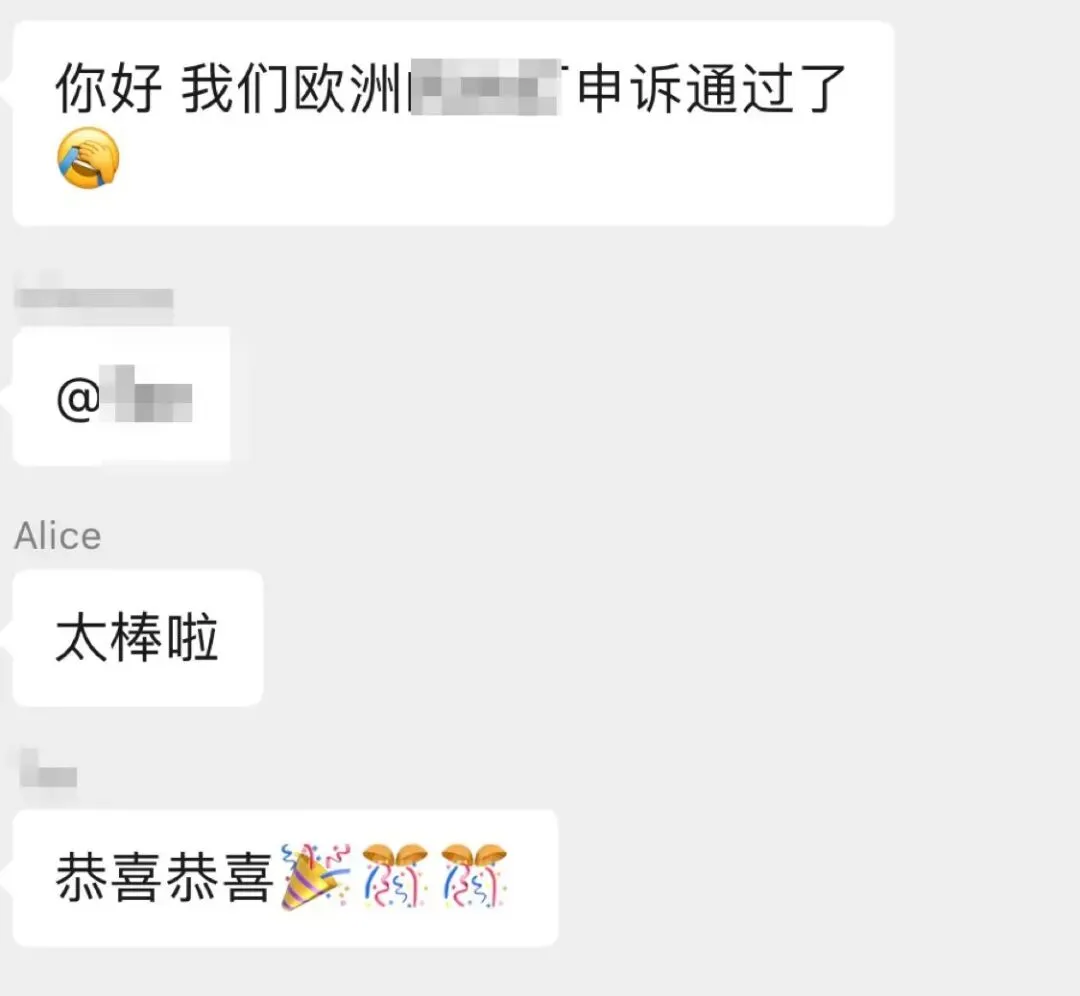This screenshot has height=996, width=1080.
Task: Click the 你好 greeting in the first message
Action: [x=109, y=88]
